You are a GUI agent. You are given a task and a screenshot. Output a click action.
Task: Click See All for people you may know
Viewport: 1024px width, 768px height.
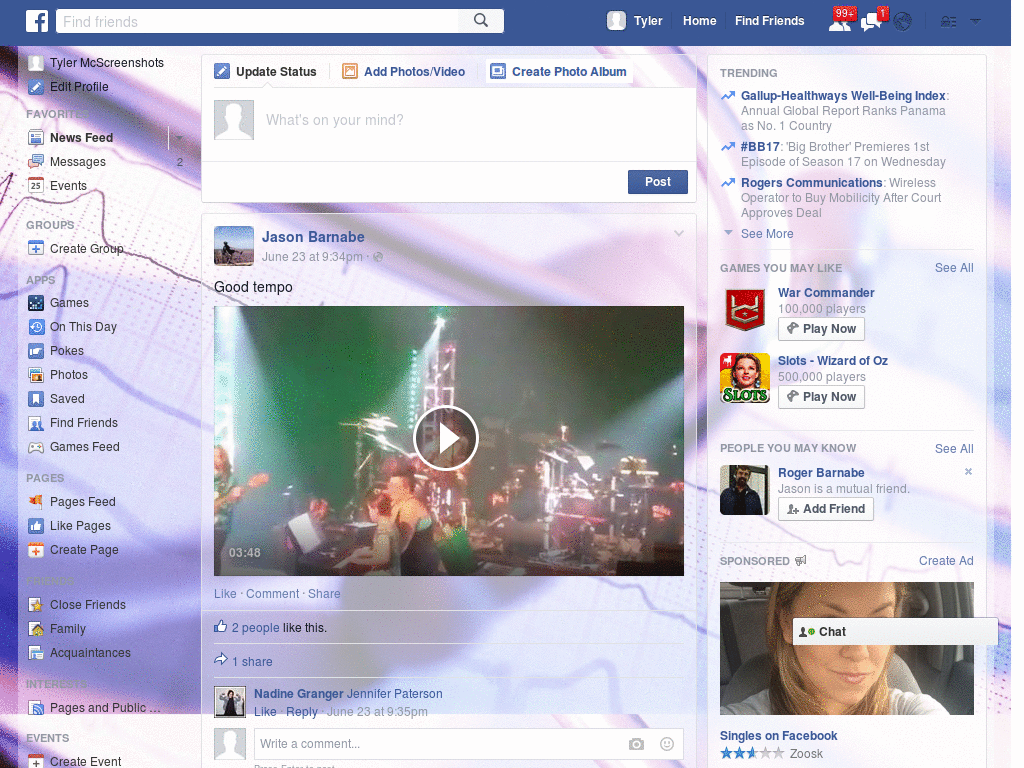tap(953, 449)
